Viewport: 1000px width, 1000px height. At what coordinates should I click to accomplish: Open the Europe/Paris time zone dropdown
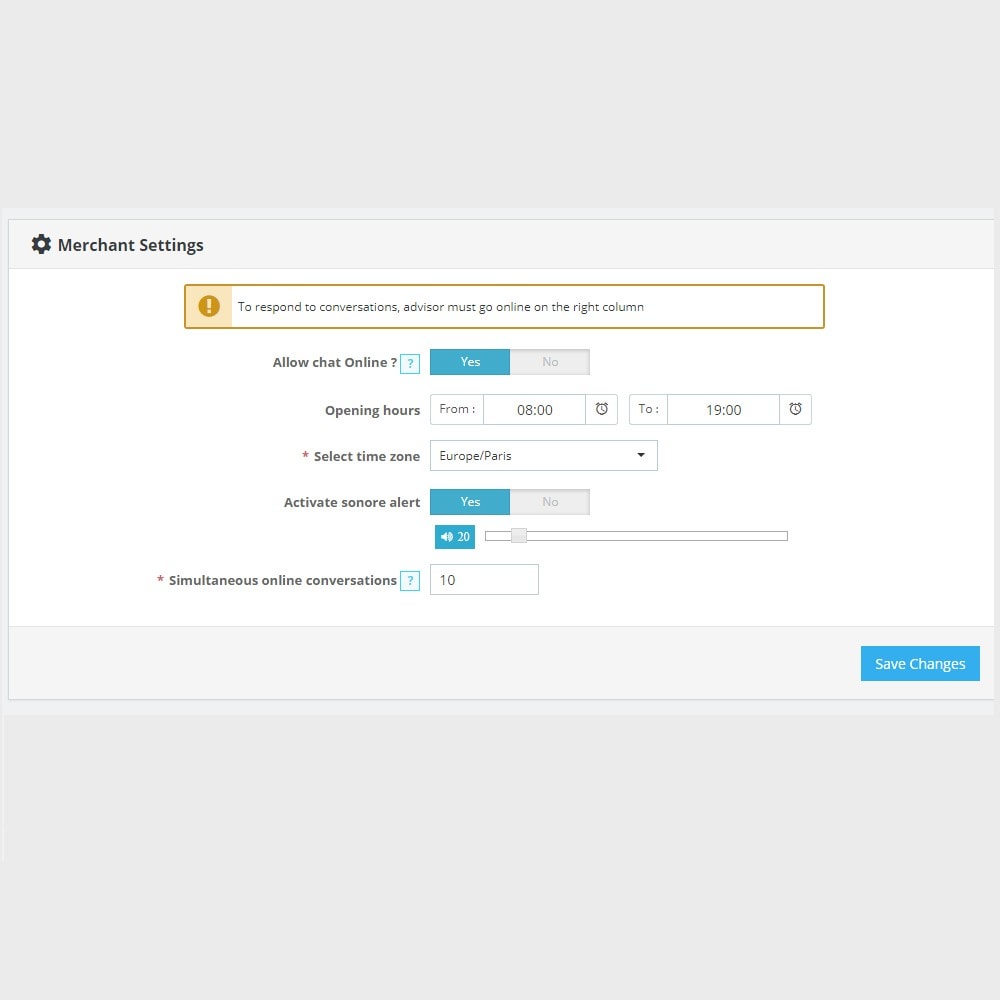tap(543, 456)
